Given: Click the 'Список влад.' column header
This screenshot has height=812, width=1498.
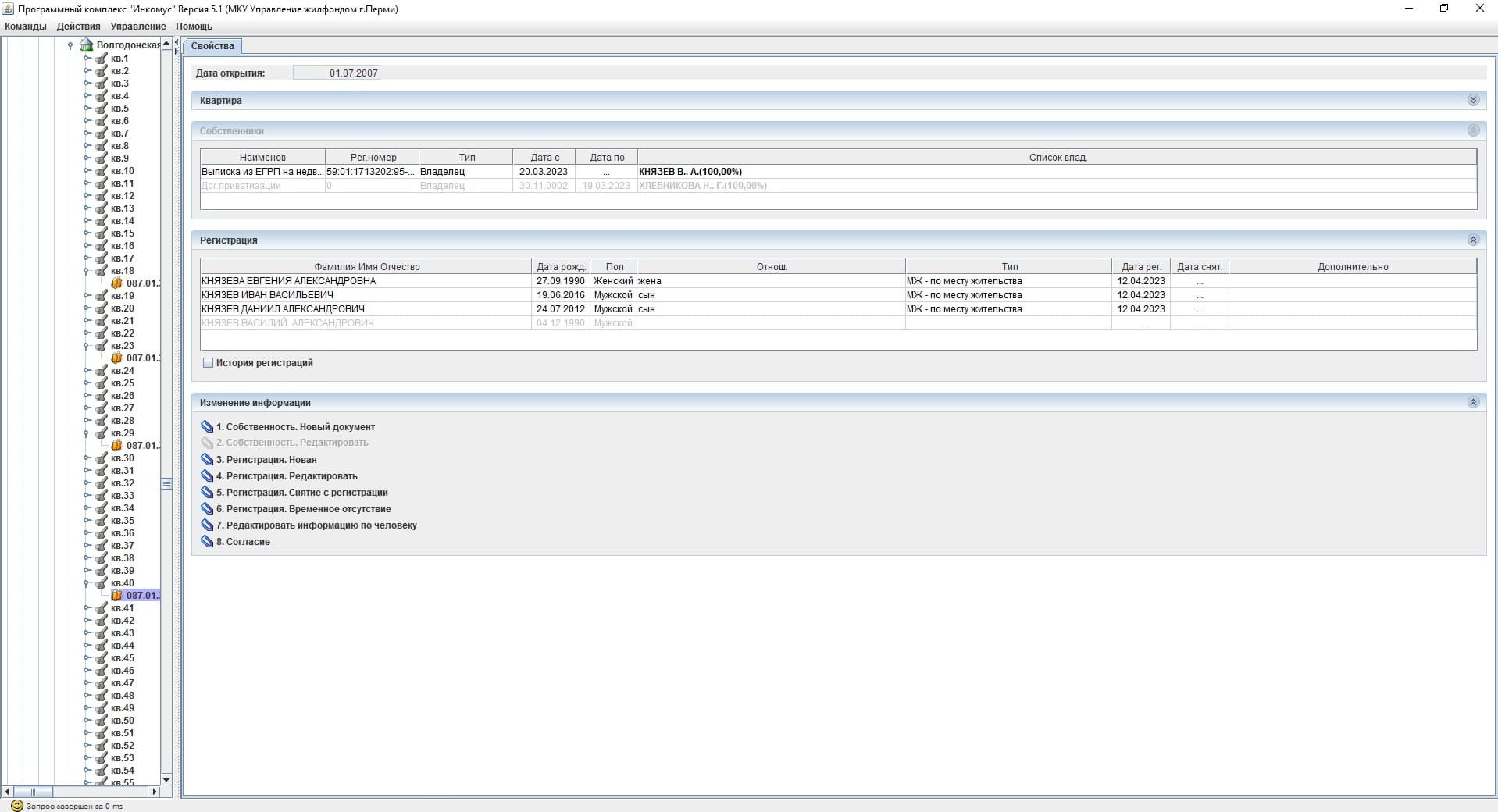Looking at the screenshot, I should coord(1058,158).
